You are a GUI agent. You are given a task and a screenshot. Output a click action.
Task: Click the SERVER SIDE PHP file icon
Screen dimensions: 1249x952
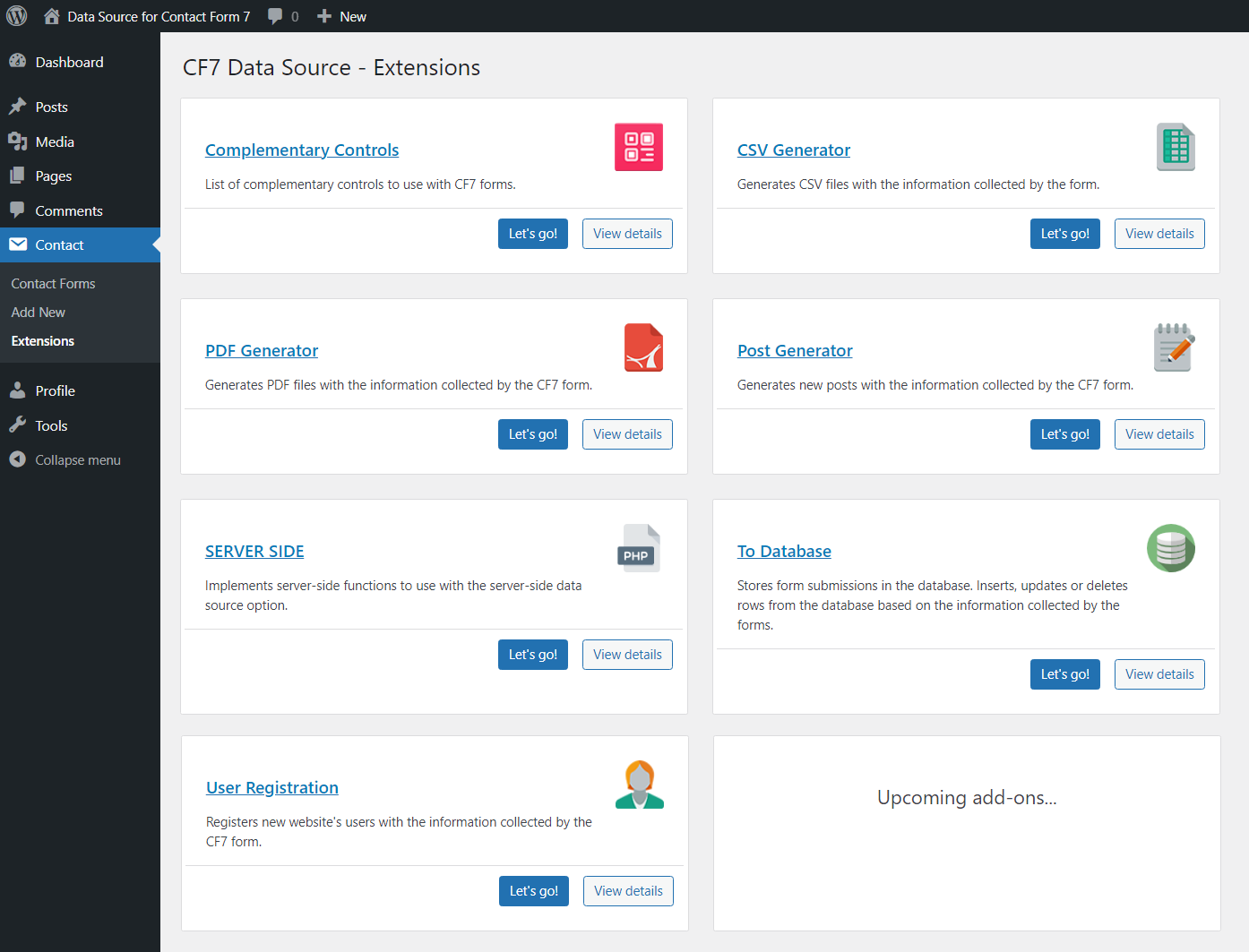pos(639,548)
